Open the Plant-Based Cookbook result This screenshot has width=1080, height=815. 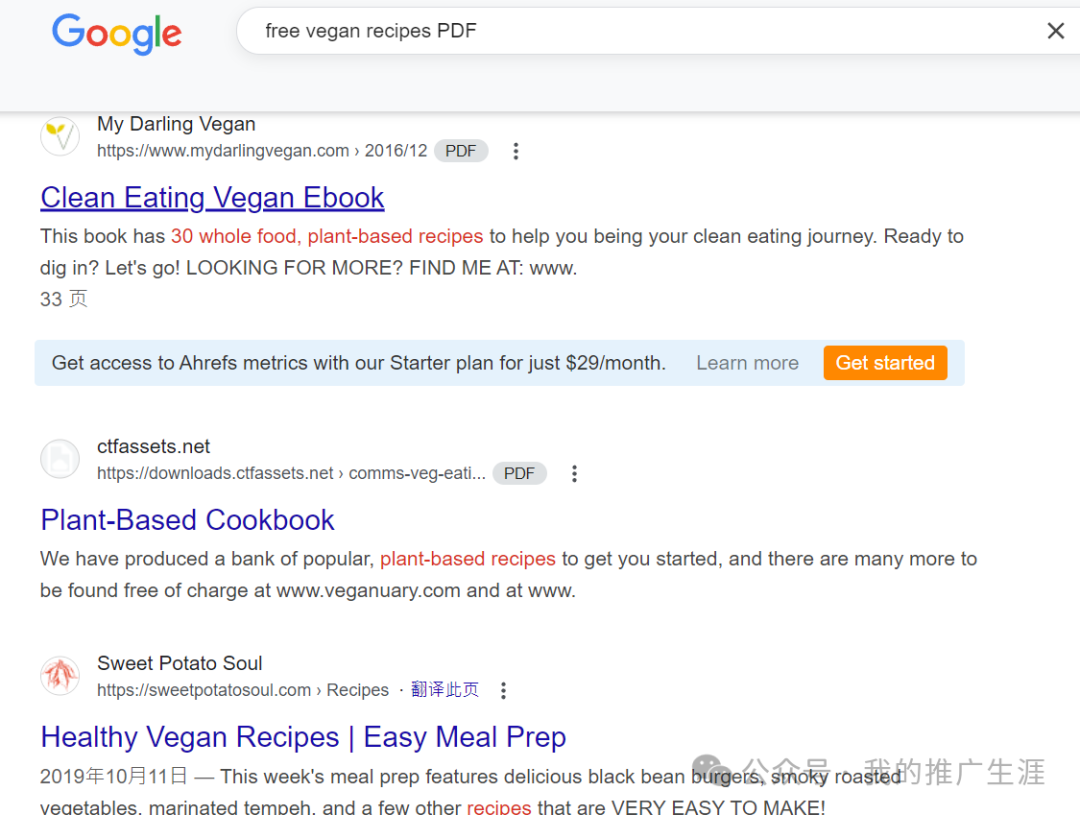click(x=187, y=520)
